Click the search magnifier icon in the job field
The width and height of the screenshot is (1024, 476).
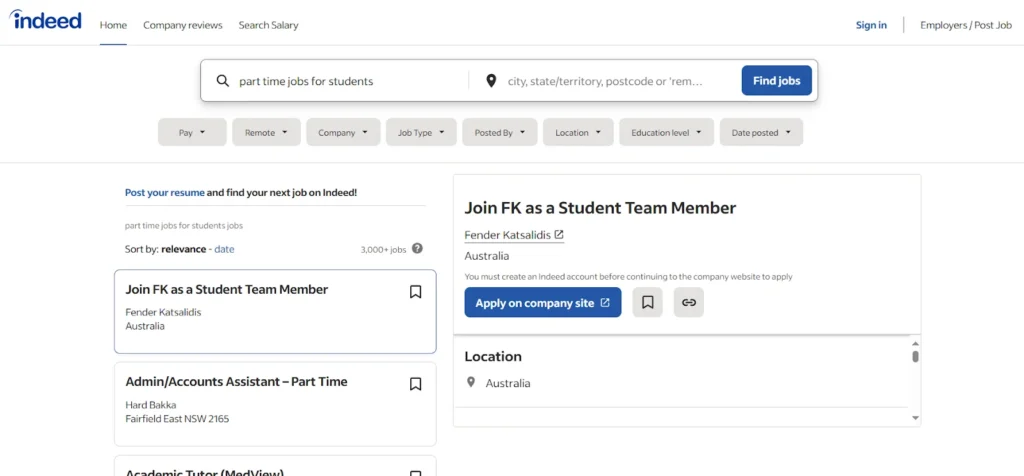pos(223,81)
